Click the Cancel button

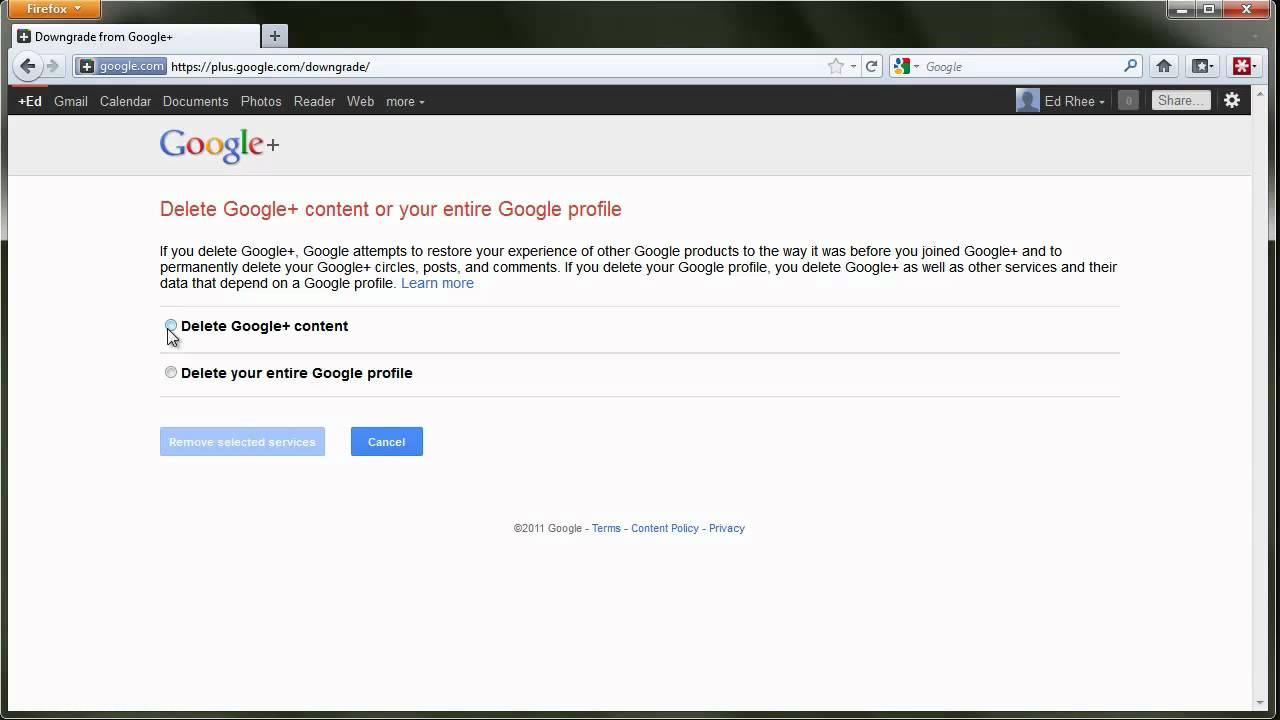pyautogui.click(x=386, y=442)
